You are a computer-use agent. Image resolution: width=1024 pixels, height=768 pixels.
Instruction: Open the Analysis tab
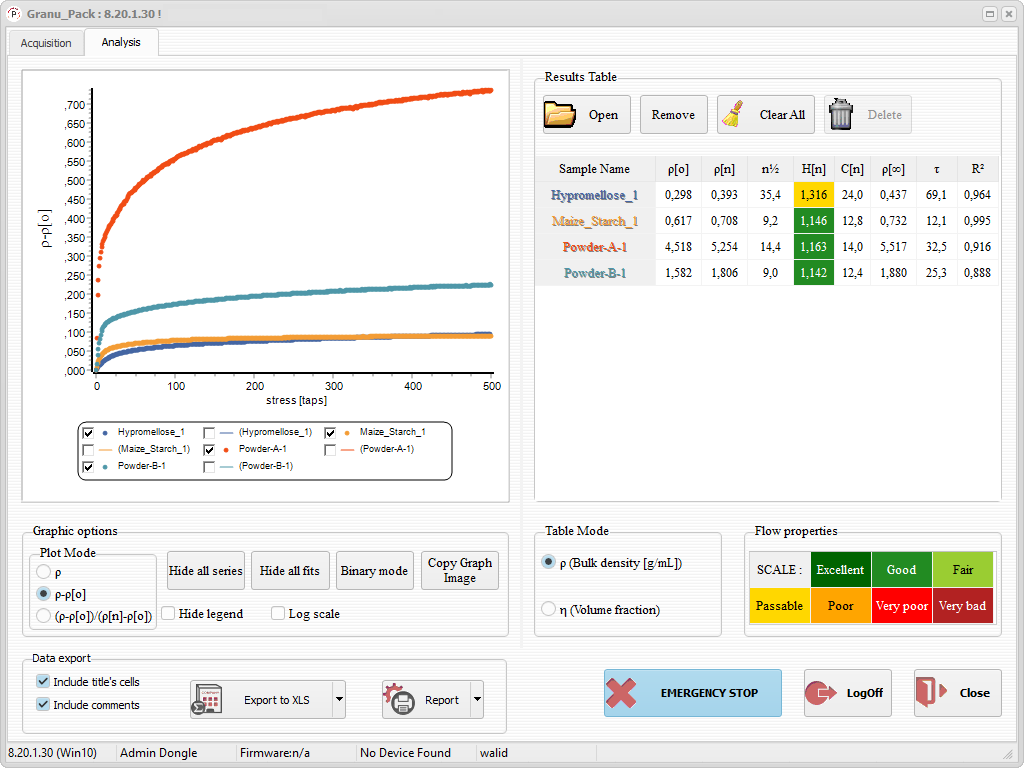coord(120,43)
